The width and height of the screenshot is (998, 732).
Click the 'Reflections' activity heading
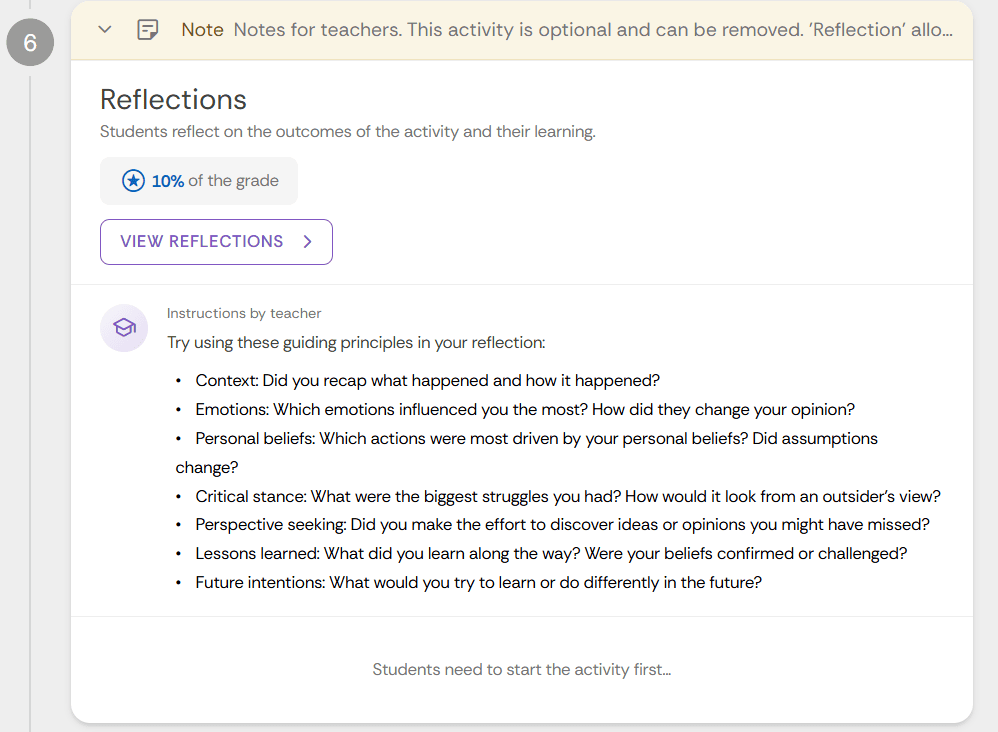(173, 100)
